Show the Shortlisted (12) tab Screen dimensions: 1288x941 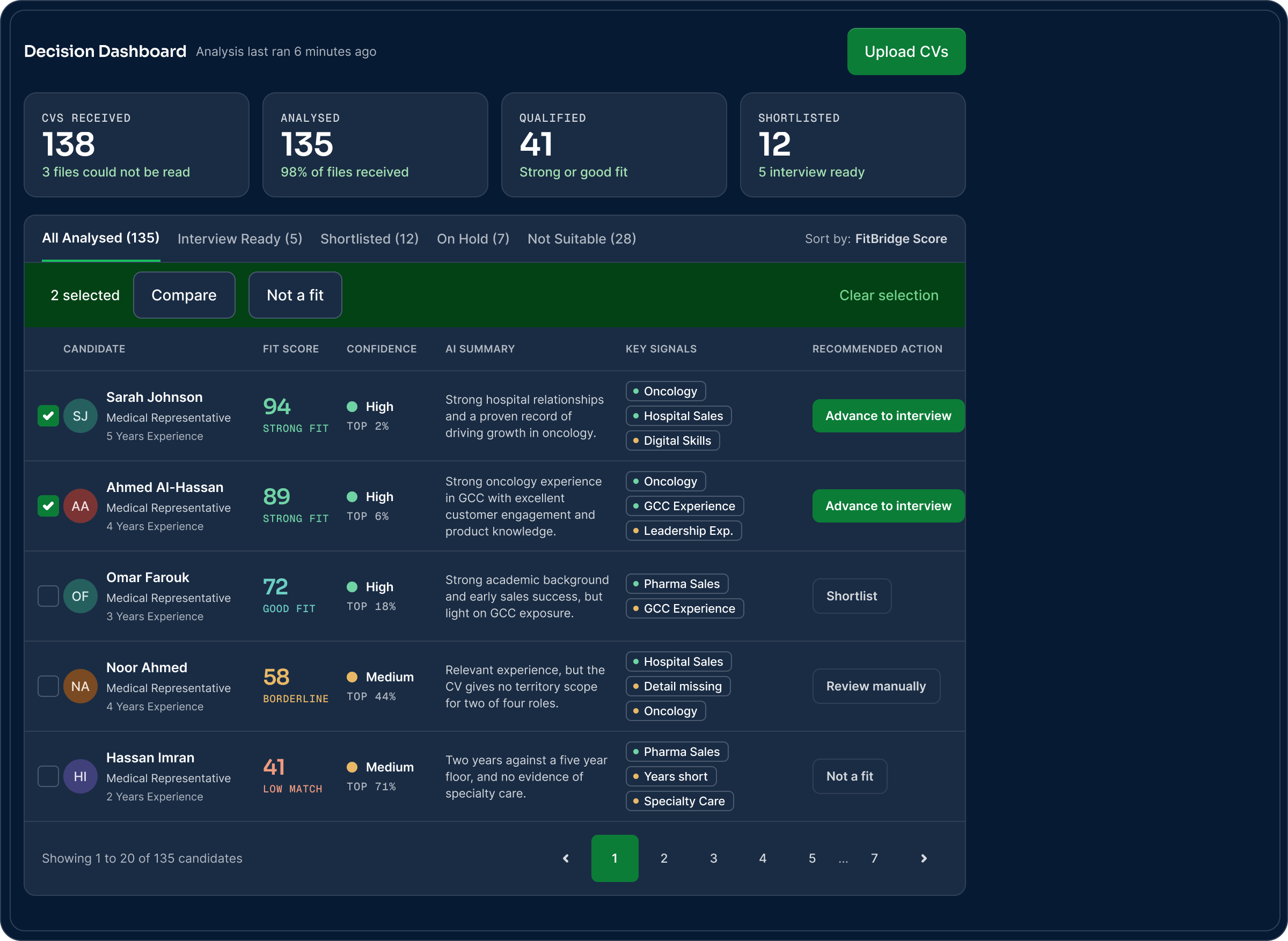click(369, 239)
